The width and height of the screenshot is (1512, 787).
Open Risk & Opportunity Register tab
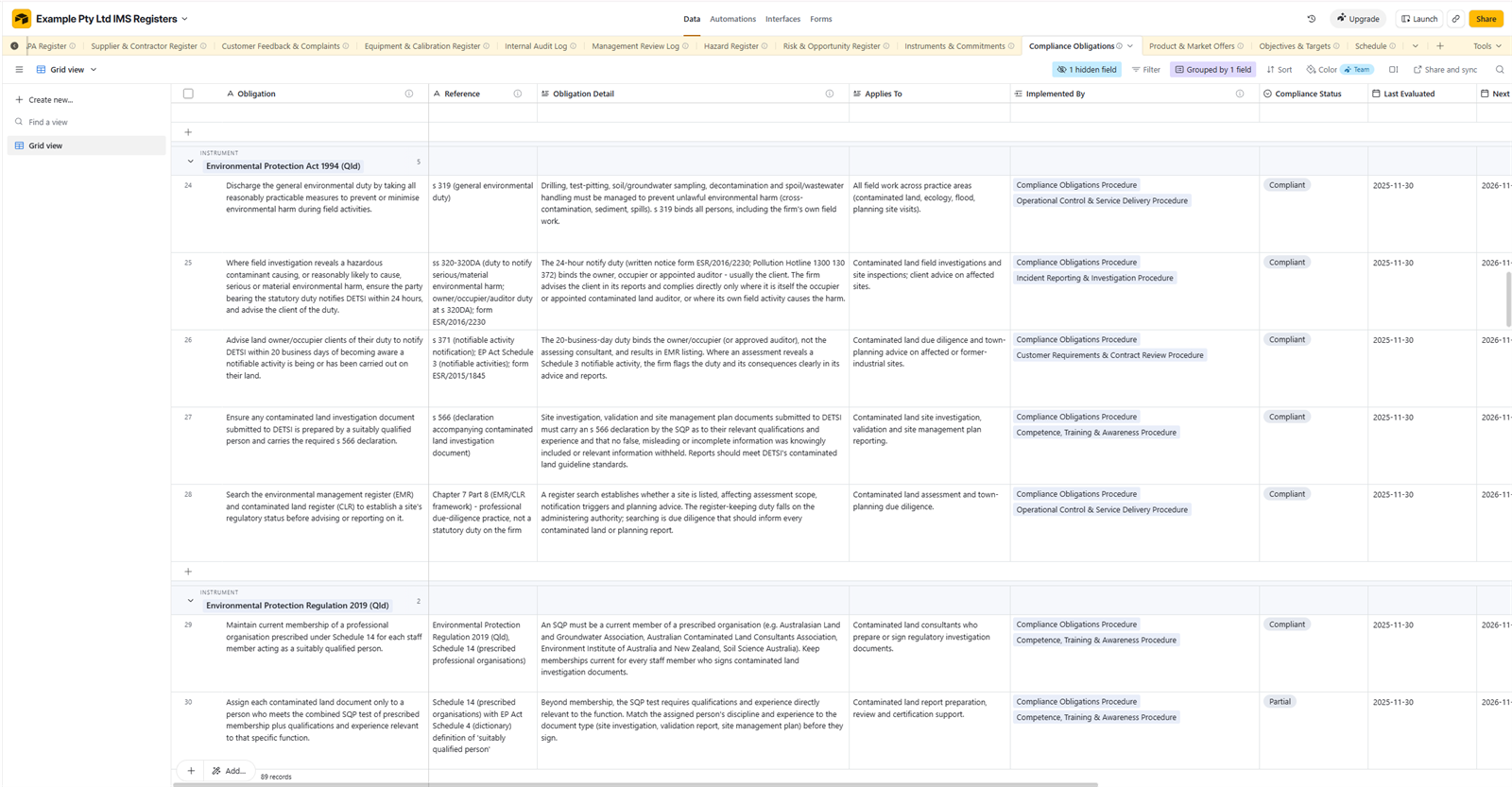tap(832, 46)
